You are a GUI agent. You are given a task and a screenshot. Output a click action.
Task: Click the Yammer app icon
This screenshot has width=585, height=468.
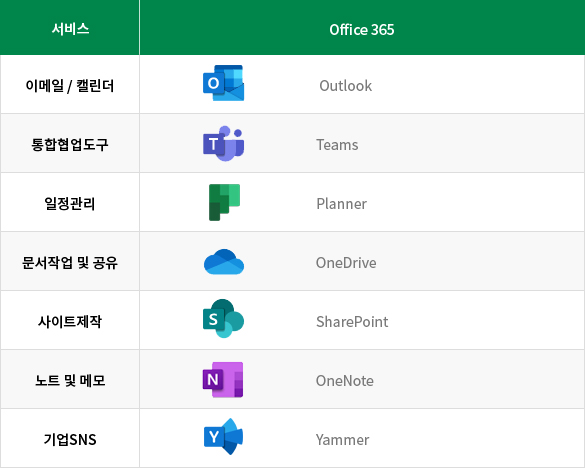223,436
